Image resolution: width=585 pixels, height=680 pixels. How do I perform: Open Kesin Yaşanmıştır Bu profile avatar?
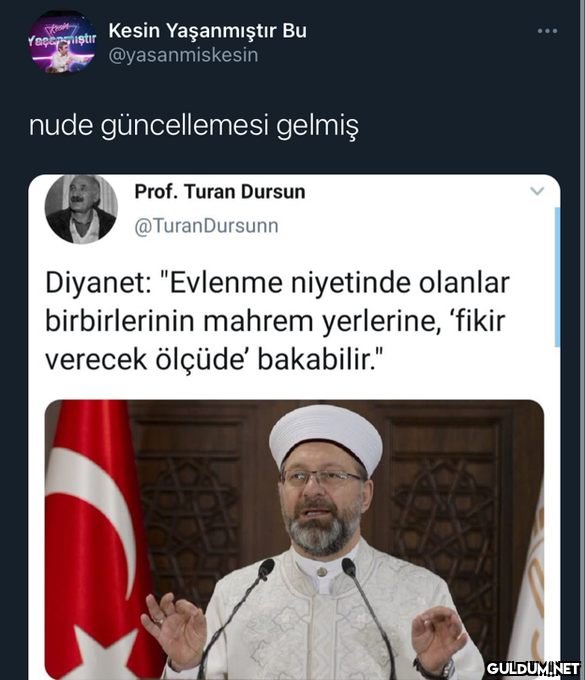(x=62, y=42)
